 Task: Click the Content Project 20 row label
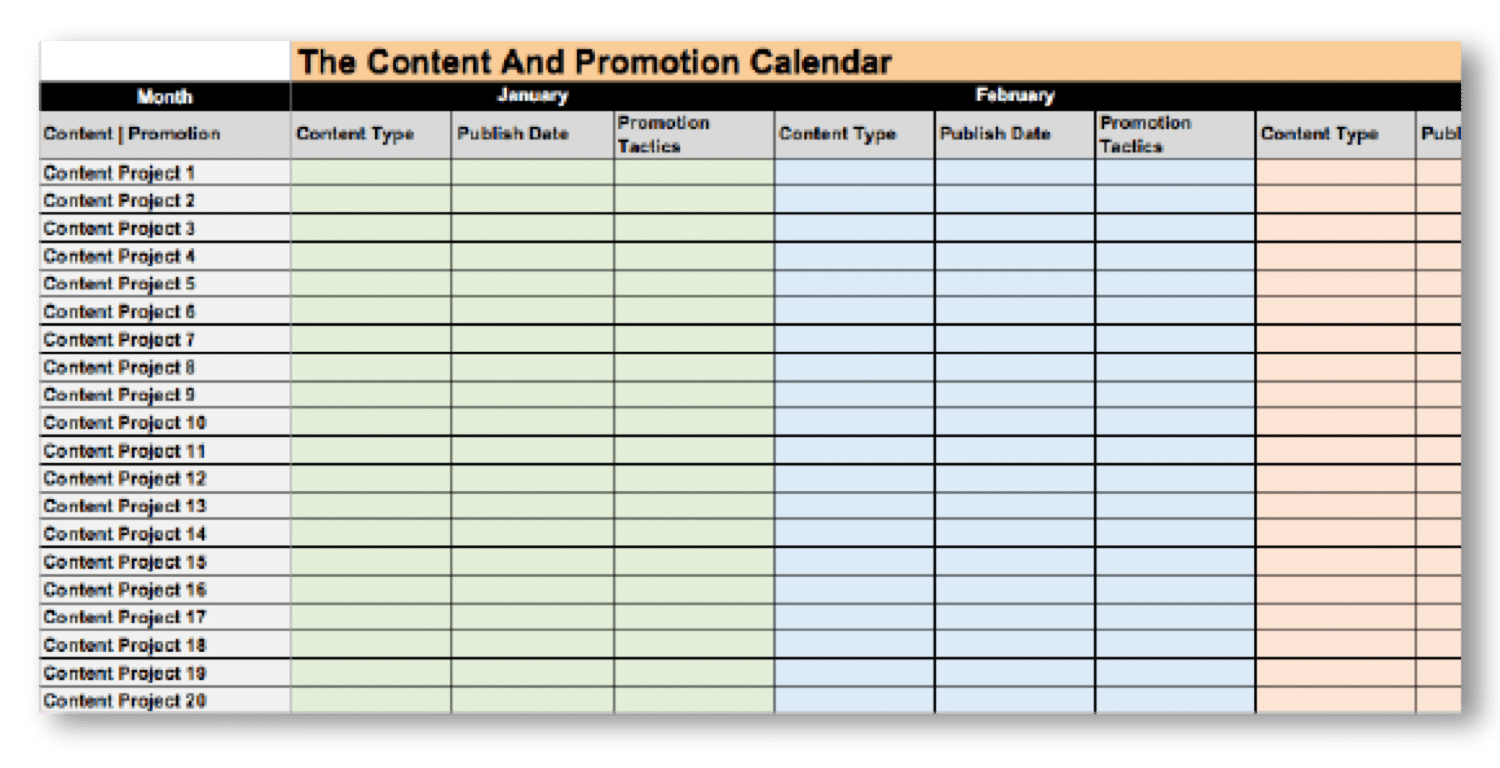124,701
